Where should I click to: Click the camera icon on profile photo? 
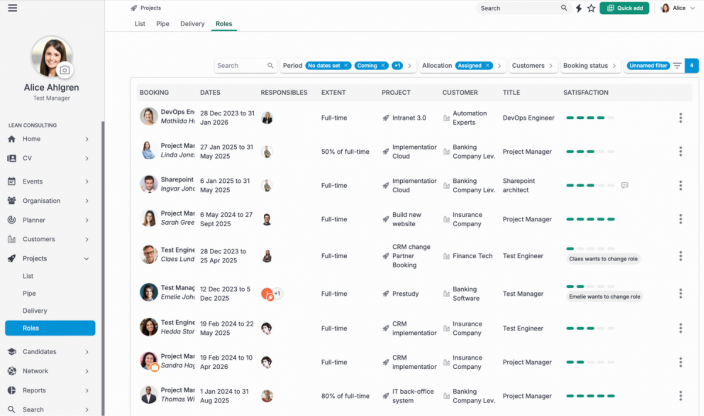coord(65,70)
